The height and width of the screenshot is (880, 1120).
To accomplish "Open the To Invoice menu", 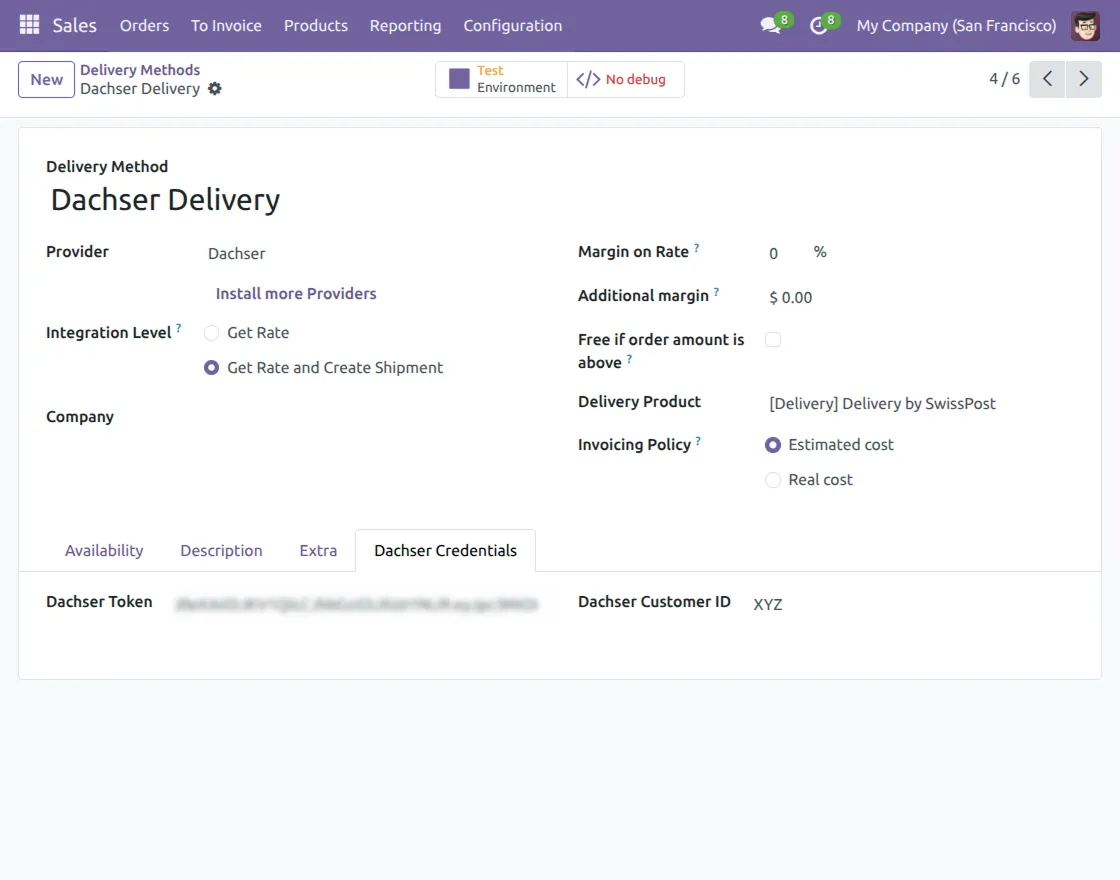I will [x=226, y=26].
